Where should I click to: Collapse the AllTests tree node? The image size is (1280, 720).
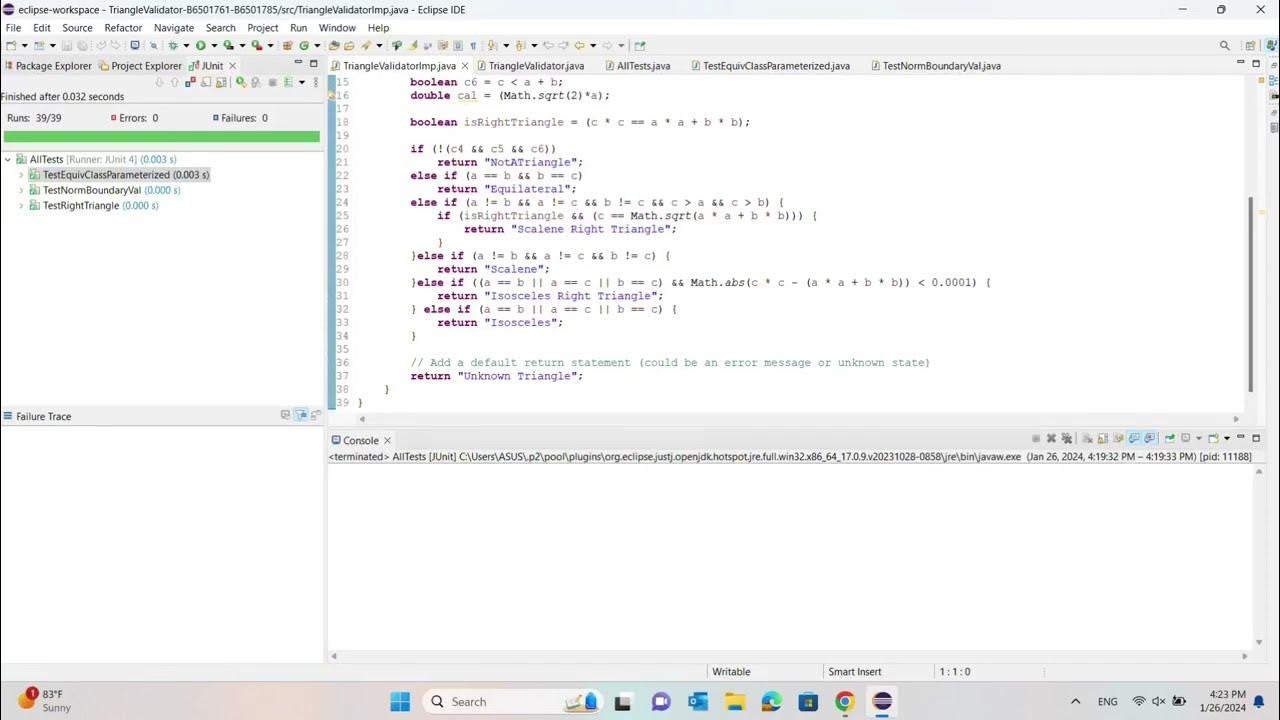pos(8,159)
